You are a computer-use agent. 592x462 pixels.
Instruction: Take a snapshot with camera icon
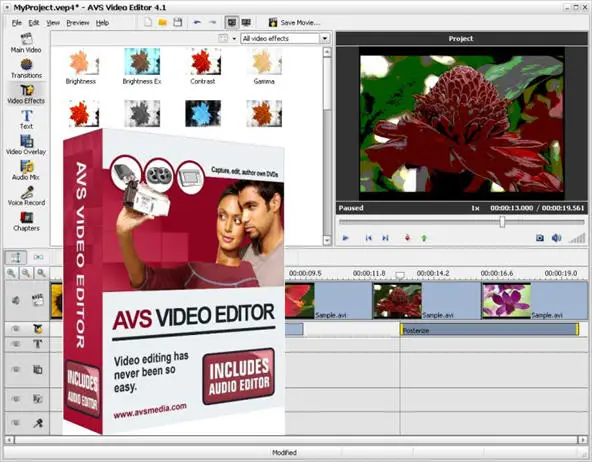pos(540,238)
